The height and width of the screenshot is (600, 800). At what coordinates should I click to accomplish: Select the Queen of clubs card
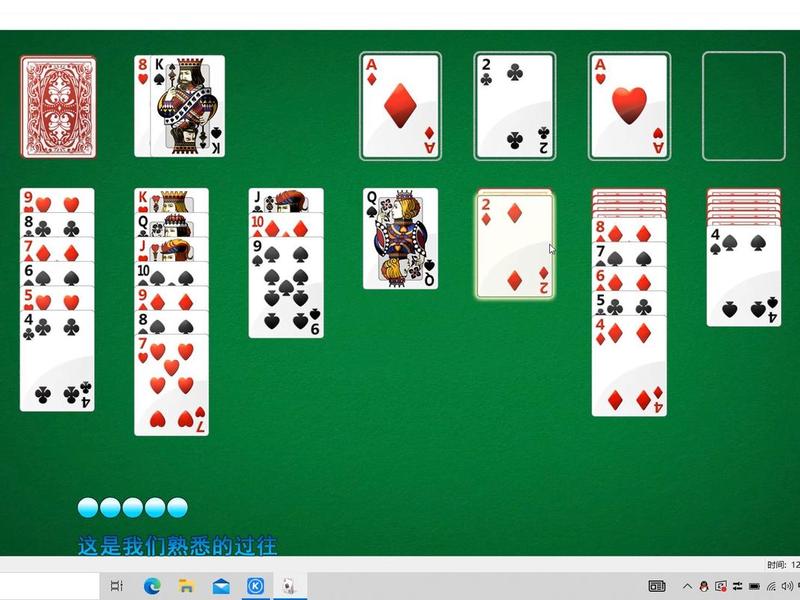pyautogui.click(x=171, y=224)
